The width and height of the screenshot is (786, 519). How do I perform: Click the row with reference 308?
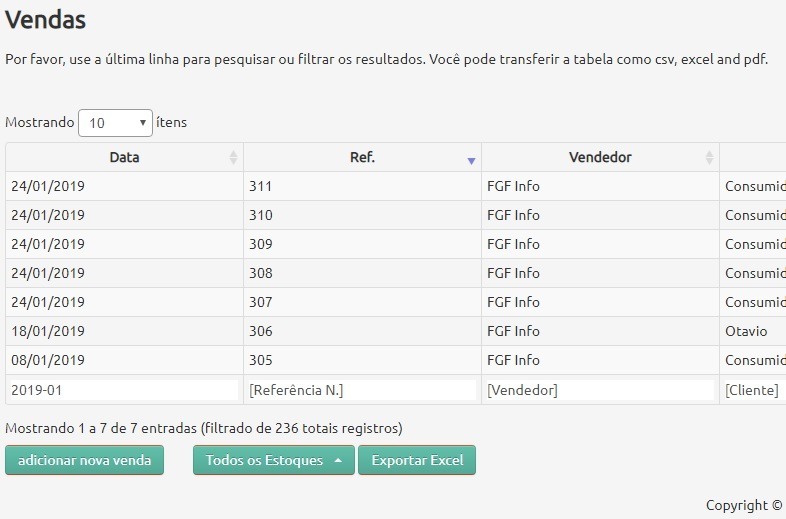click(361, 273)
